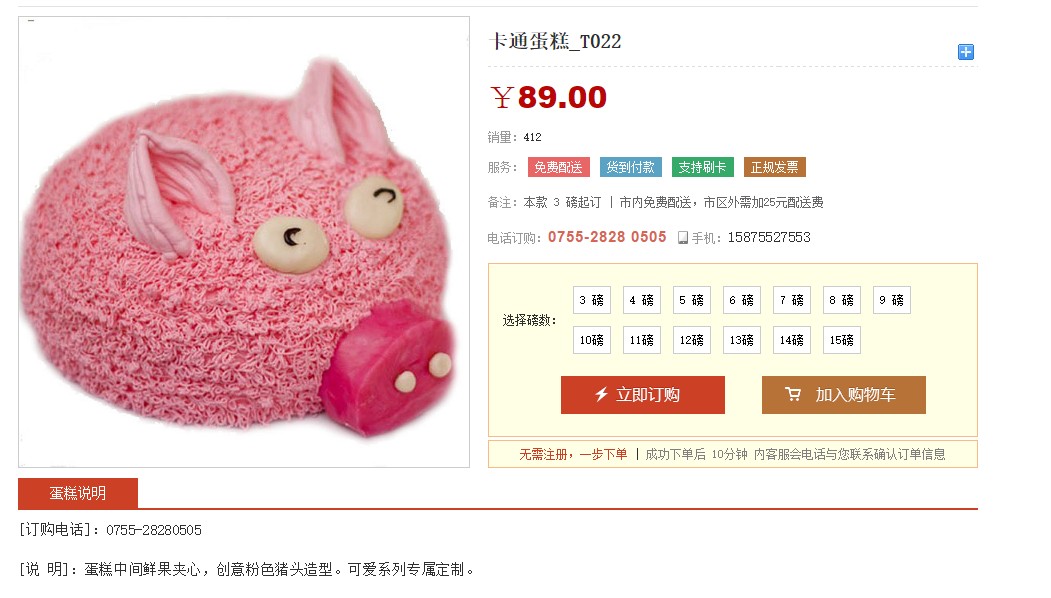Click the 加入购物车 button
This screenshot has height=598, width=1051.
click(843, 395)
